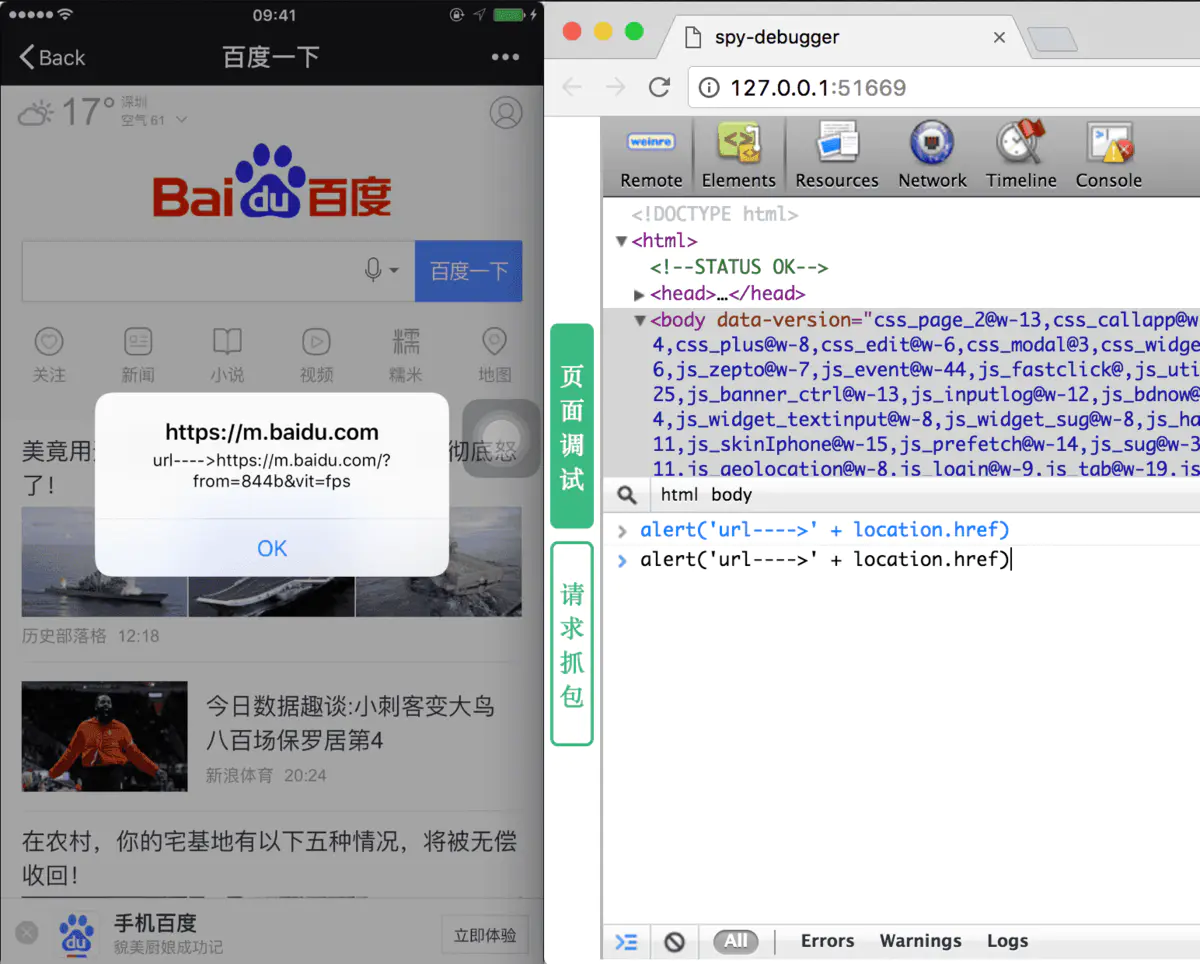The width and height of the screenshot is (1200, 964).
Task: Filter console by Errors
Action: 827,941
